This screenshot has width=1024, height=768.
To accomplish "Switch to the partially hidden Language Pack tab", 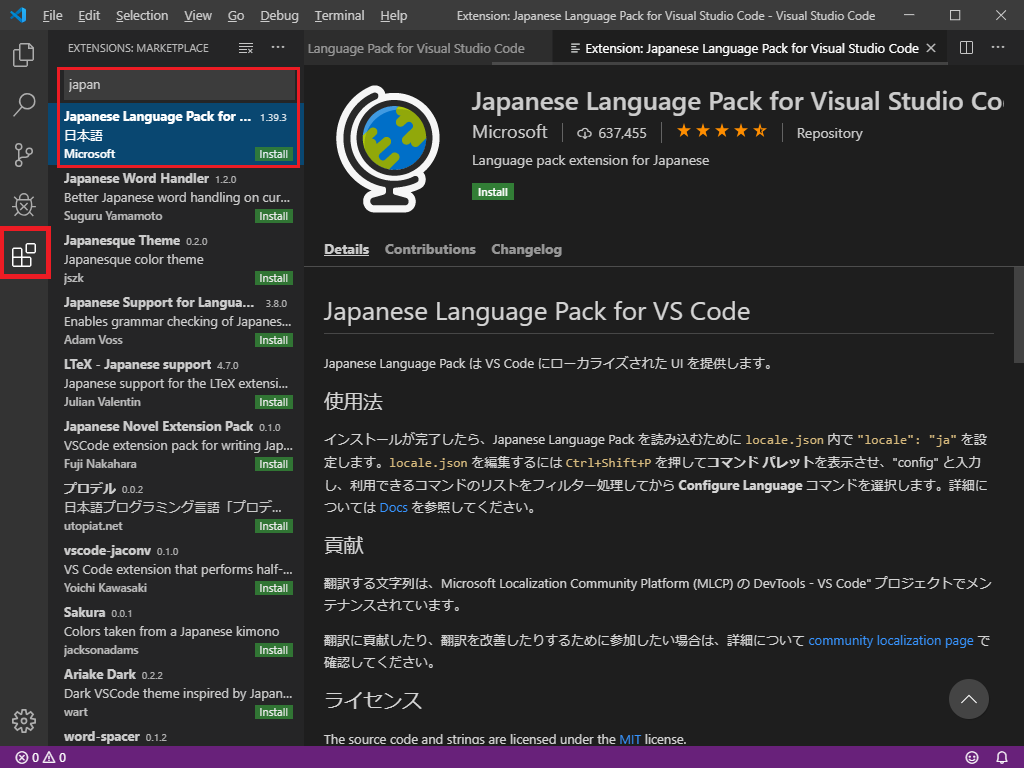I will pos(428,48).
